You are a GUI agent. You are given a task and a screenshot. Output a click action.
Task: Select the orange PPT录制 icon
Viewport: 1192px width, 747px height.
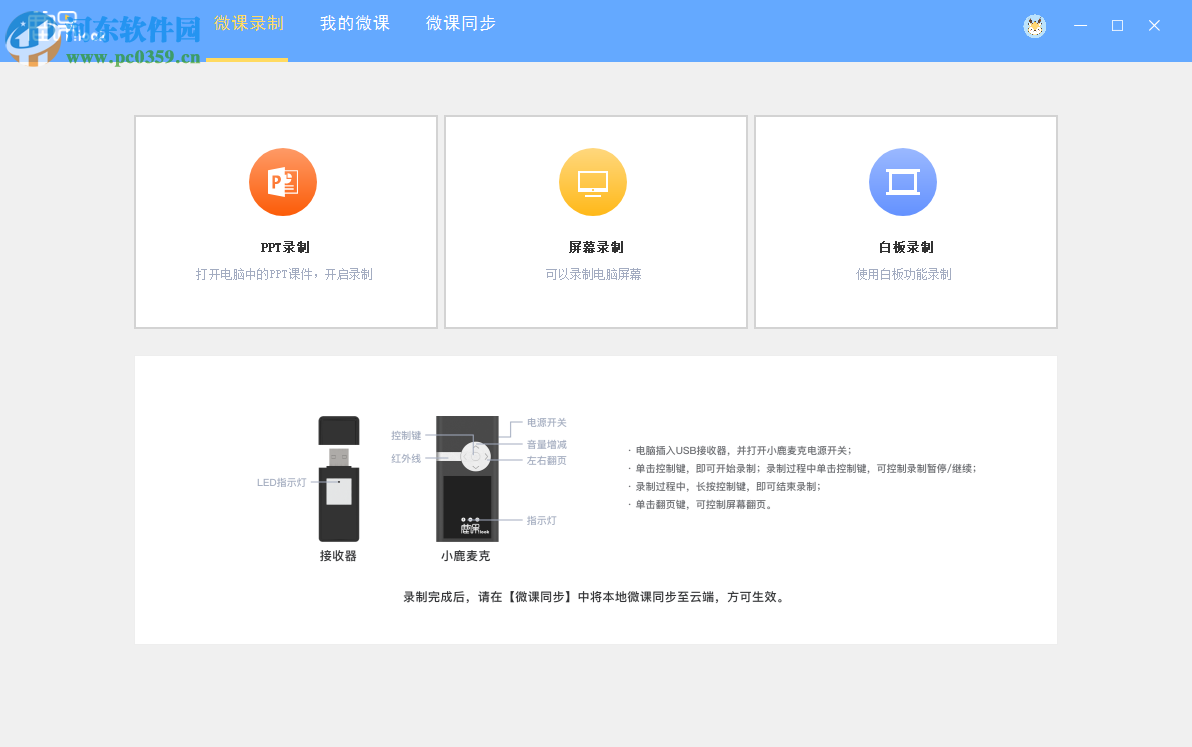pyautogui.click(x=283, y=182)
